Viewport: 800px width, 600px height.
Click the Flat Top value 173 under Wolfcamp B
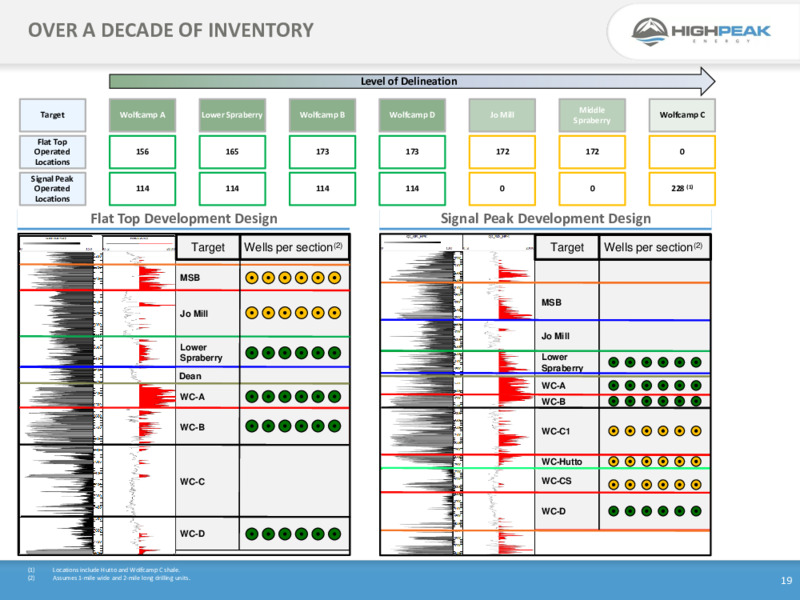click(322, 152)
